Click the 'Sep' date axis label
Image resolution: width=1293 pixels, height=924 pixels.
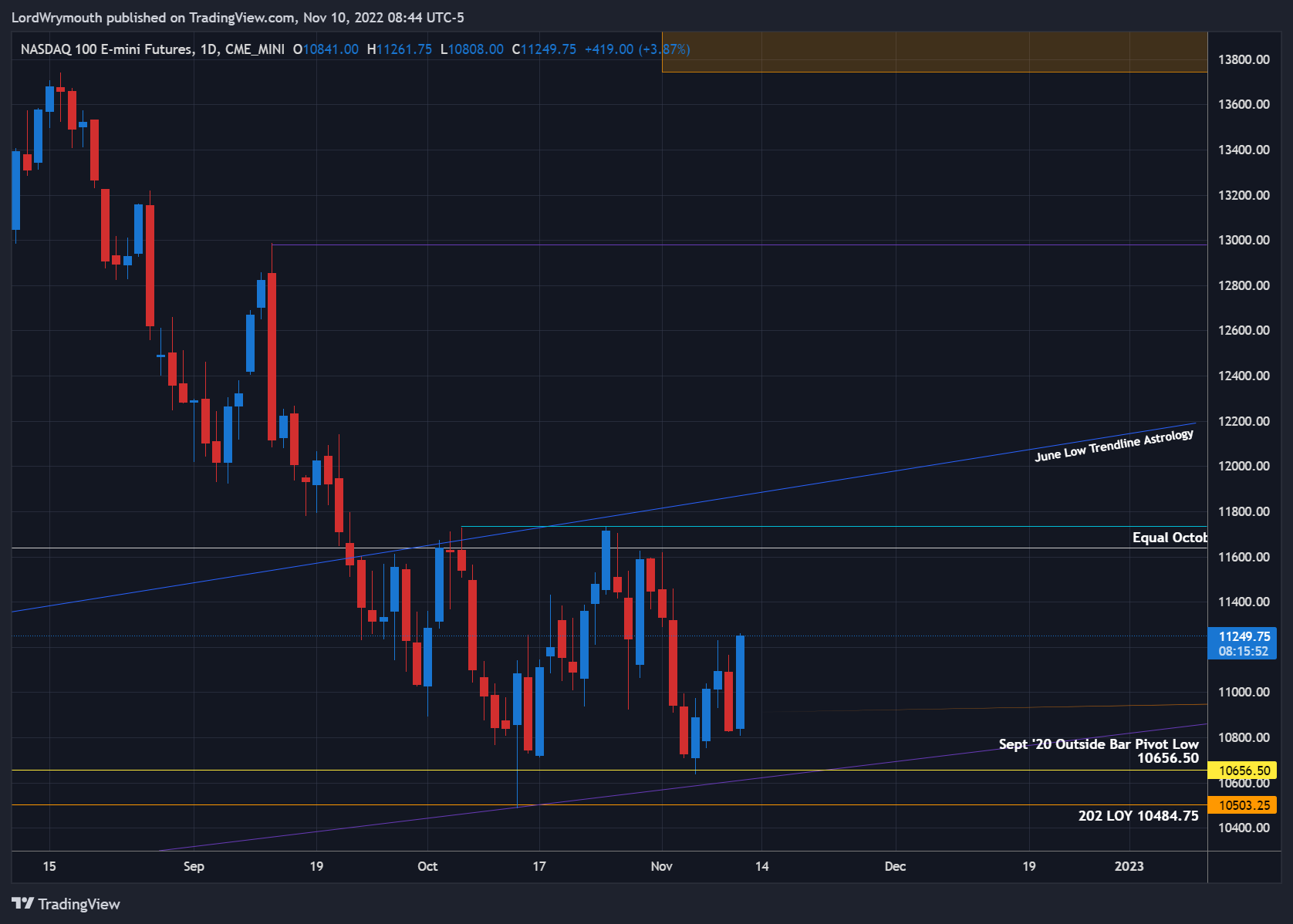pos(194,866)
